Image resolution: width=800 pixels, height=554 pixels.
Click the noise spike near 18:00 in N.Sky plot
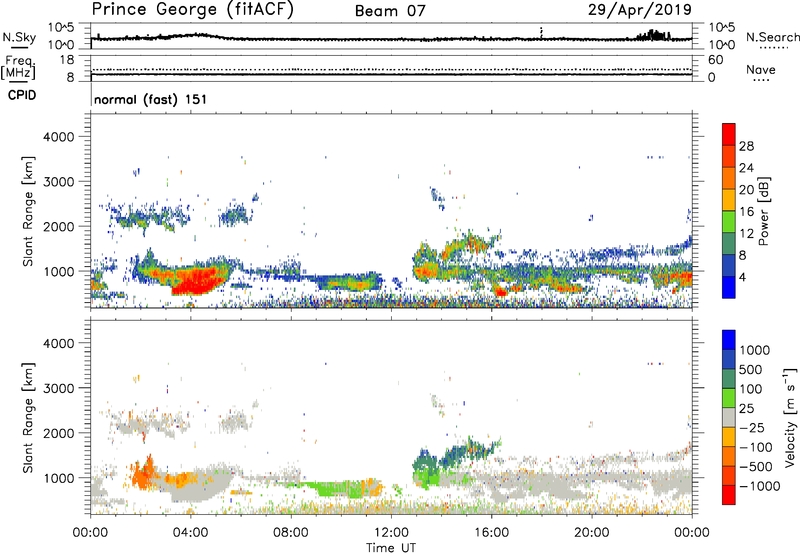(x=541, y=33)
